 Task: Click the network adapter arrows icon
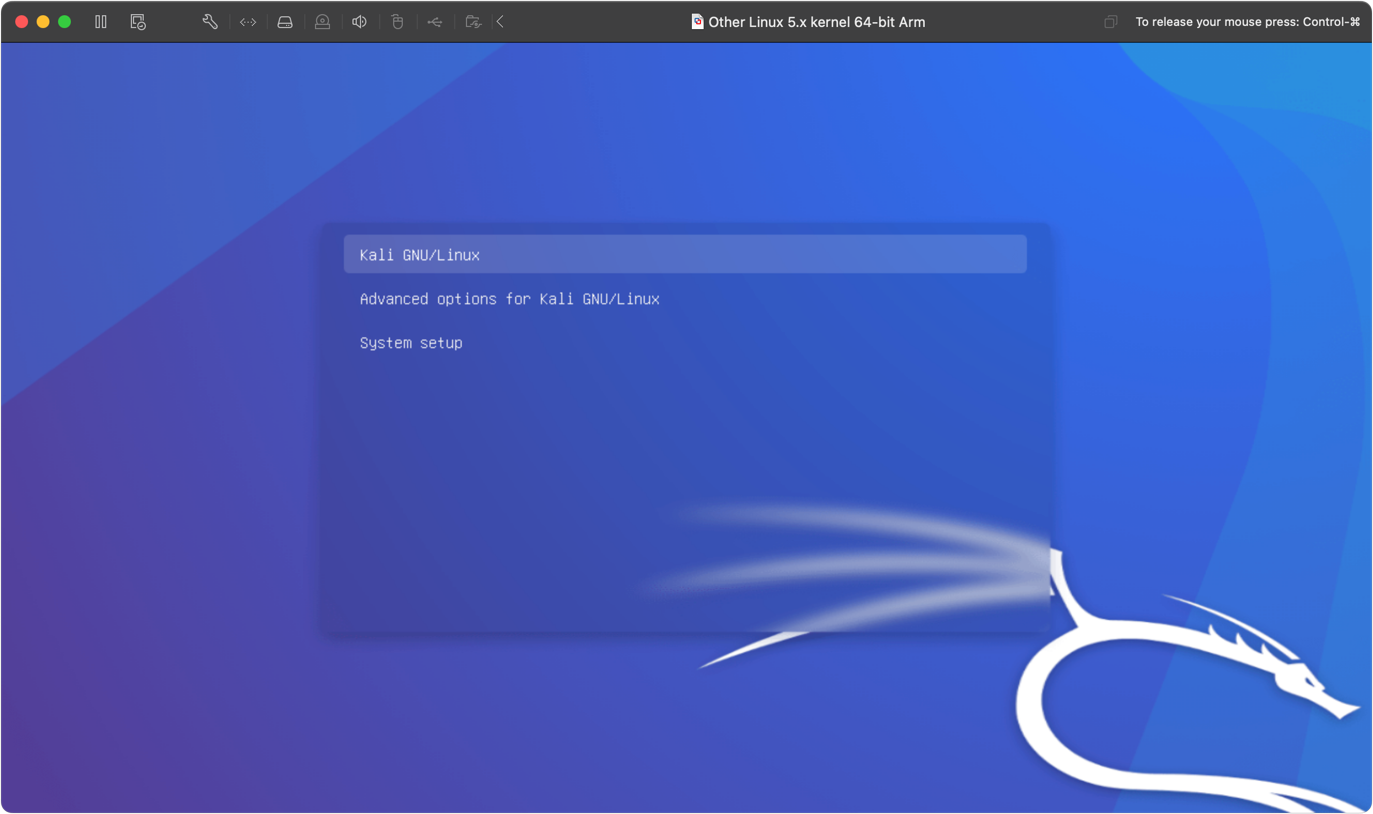pyautogui.click(x=248, y=22)
